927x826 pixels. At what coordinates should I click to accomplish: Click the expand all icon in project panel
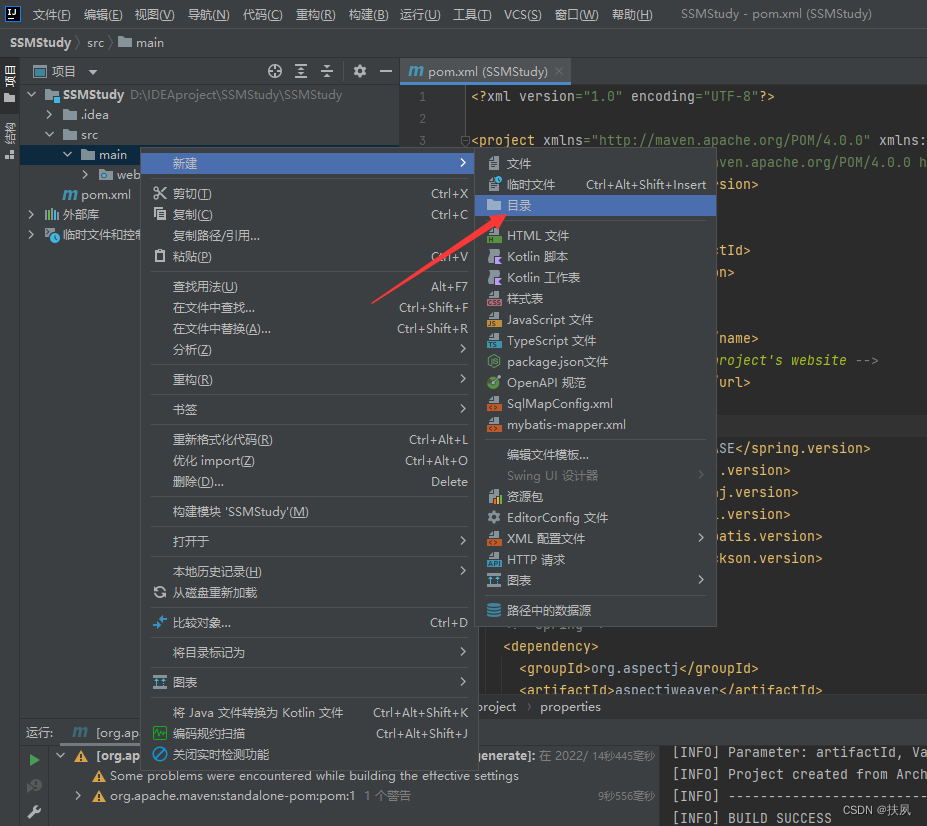coord(301,72)
